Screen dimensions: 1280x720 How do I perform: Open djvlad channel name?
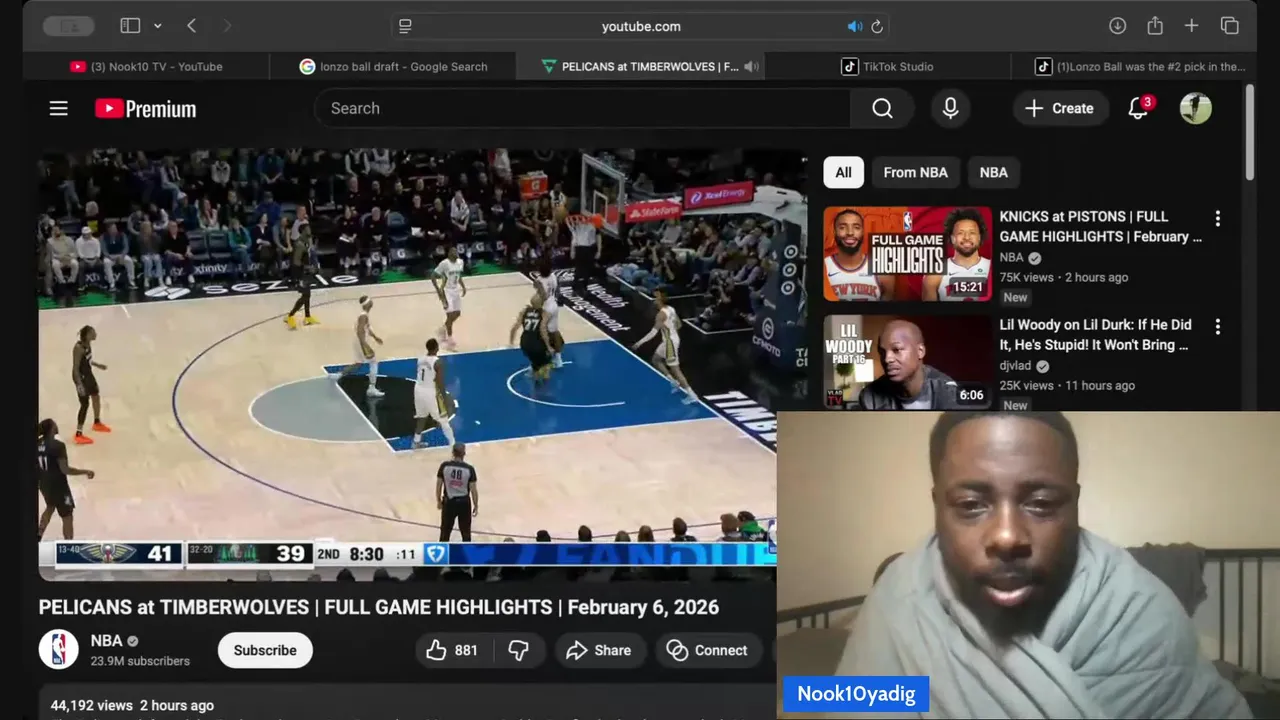point(1015,366)
